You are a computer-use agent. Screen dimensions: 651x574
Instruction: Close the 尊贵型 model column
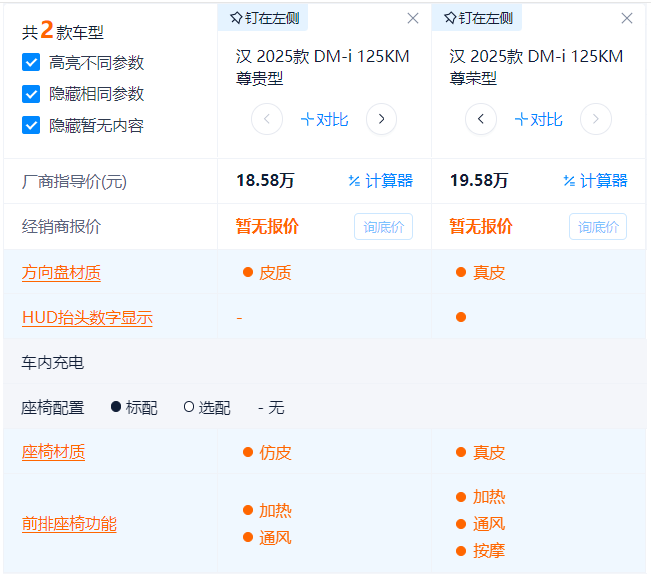point(413,18)
